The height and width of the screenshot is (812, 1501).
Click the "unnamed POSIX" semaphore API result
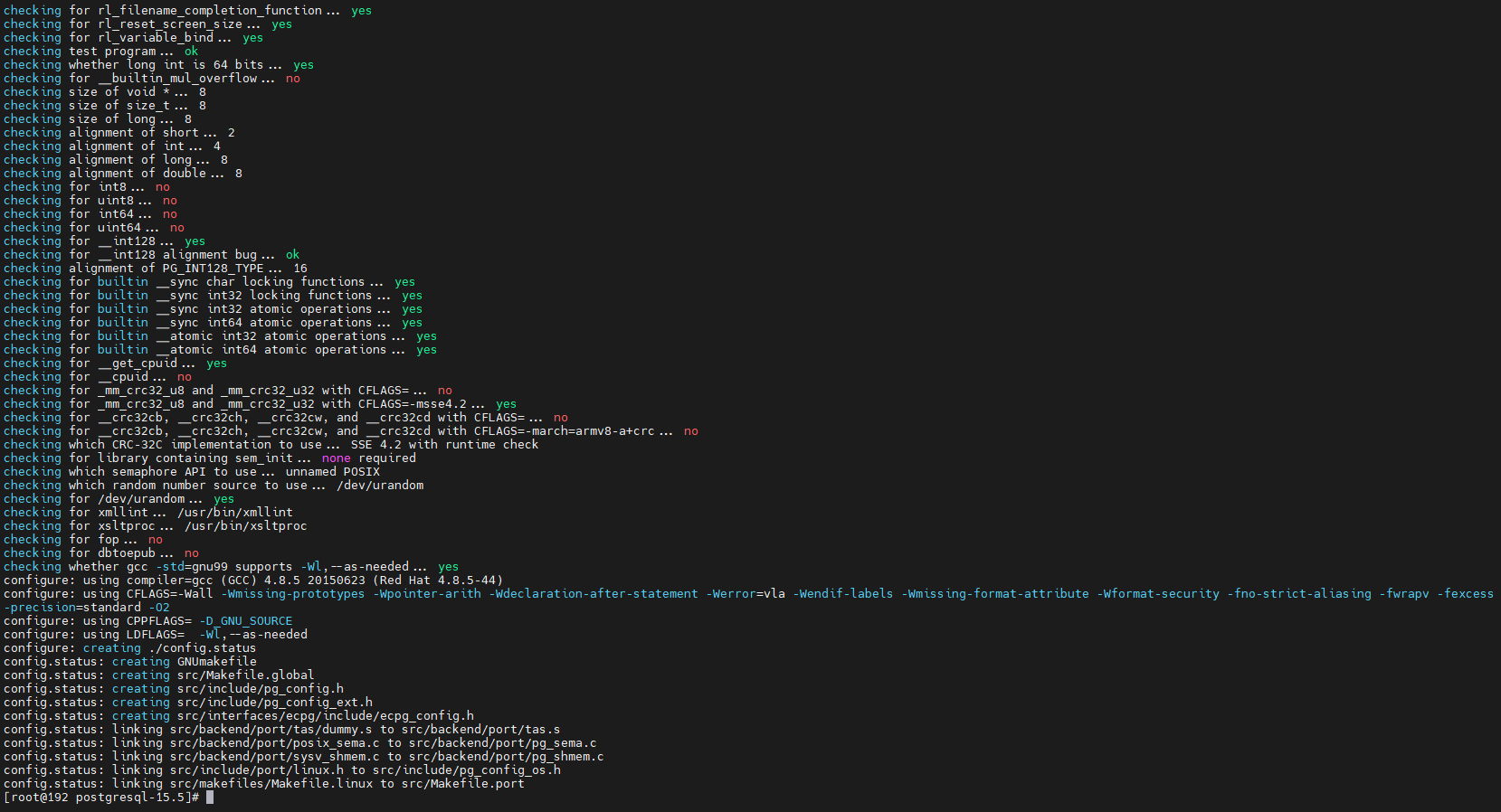[x=332, y=472]
